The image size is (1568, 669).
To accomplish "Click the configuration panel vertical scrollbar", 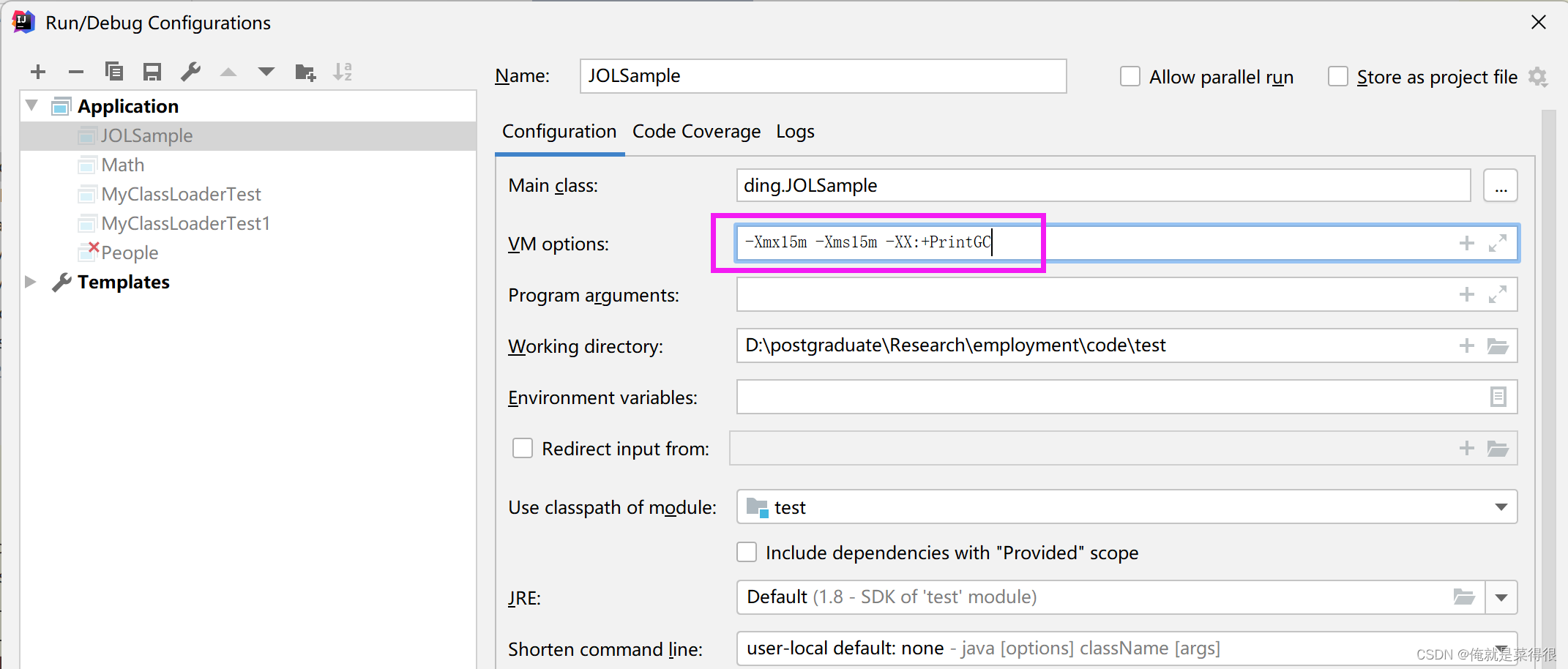I will click(x=1548, y=388).
